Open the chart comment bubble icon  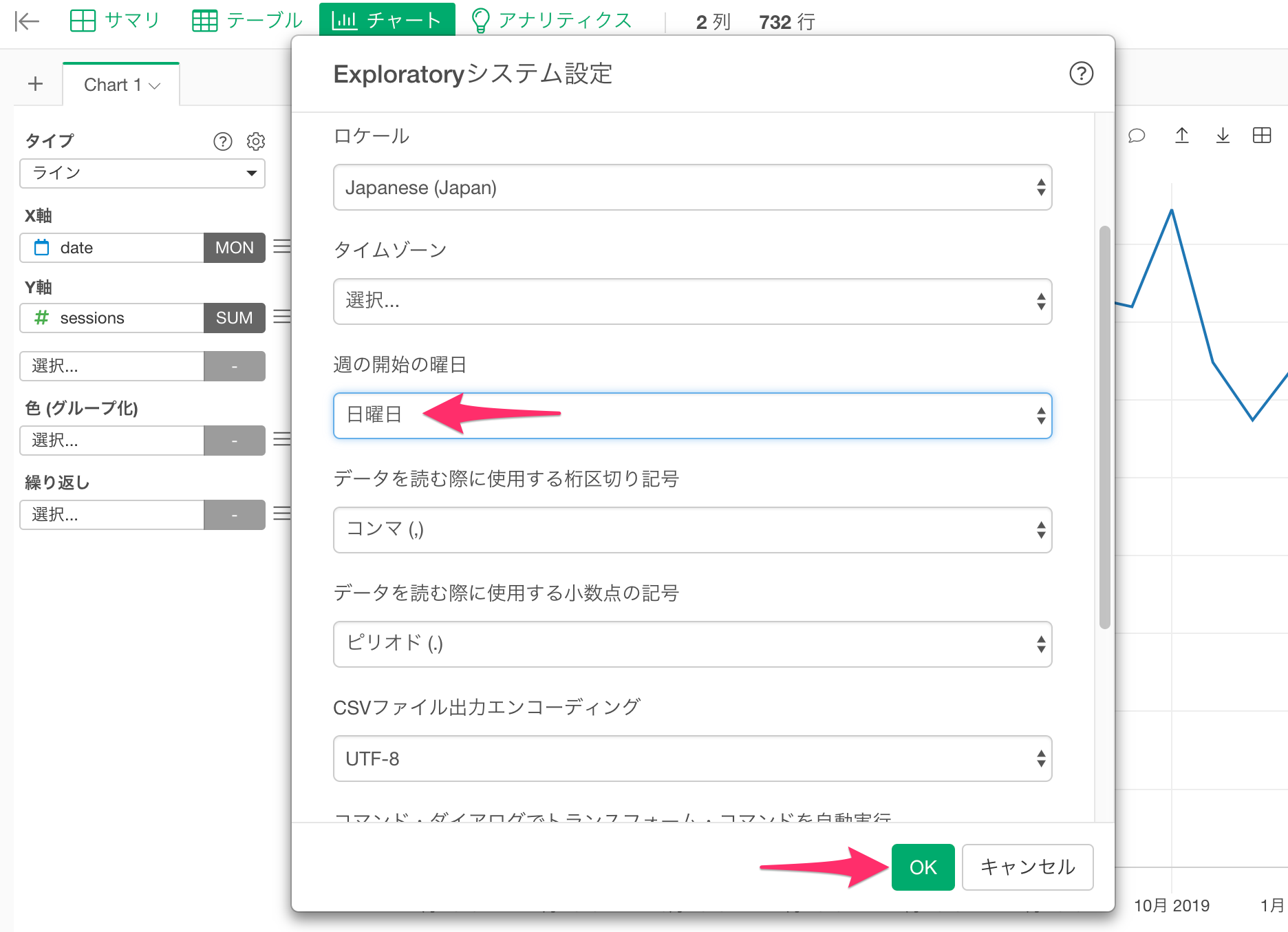pos(1137,136)
